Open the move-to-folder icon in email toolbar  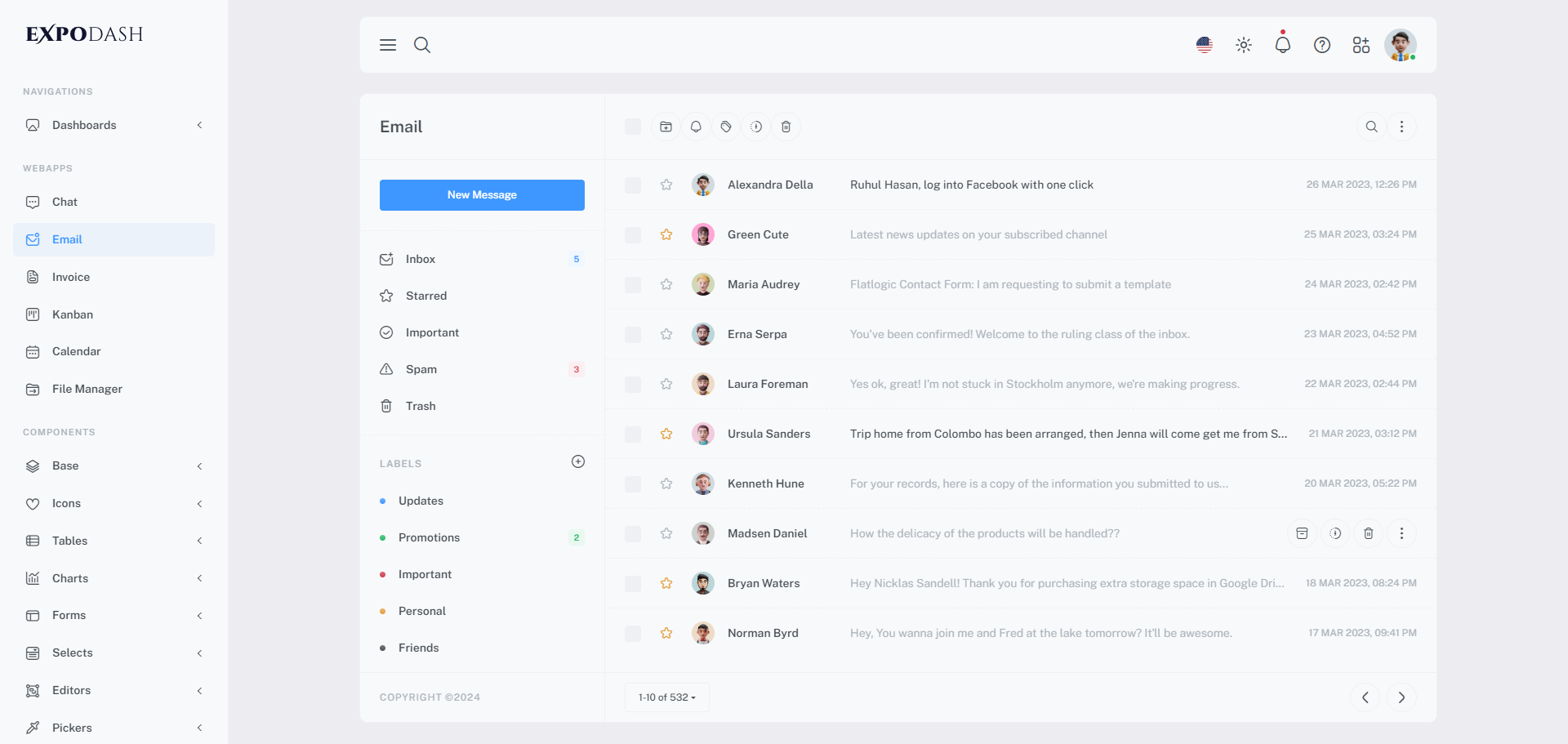[x=666, y=127]
